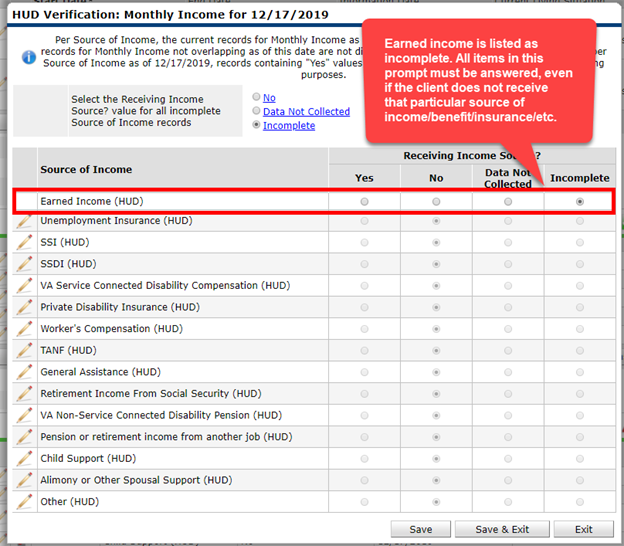
Task: Edit General Assistance (HUD) pencil icon
Action: (24, 372)
